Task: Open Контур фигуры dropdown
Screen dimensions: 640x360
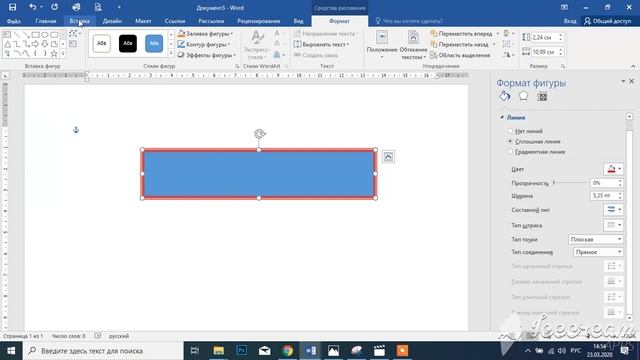Action: click(x=204, y=44)
